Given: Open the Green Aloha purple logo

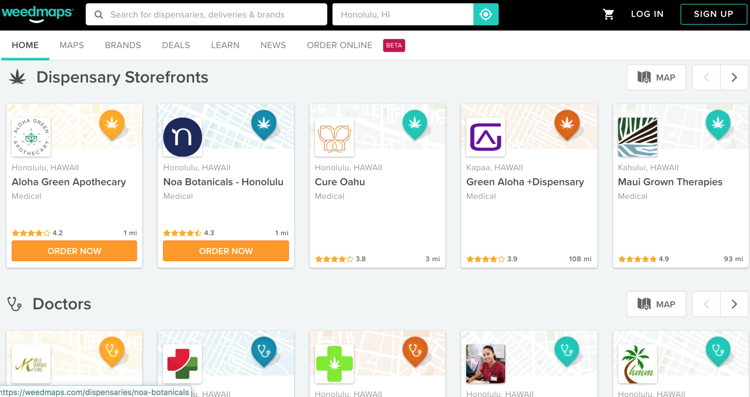Looking at the screenshot, I should pyautogui.click(x=485, y=137).
